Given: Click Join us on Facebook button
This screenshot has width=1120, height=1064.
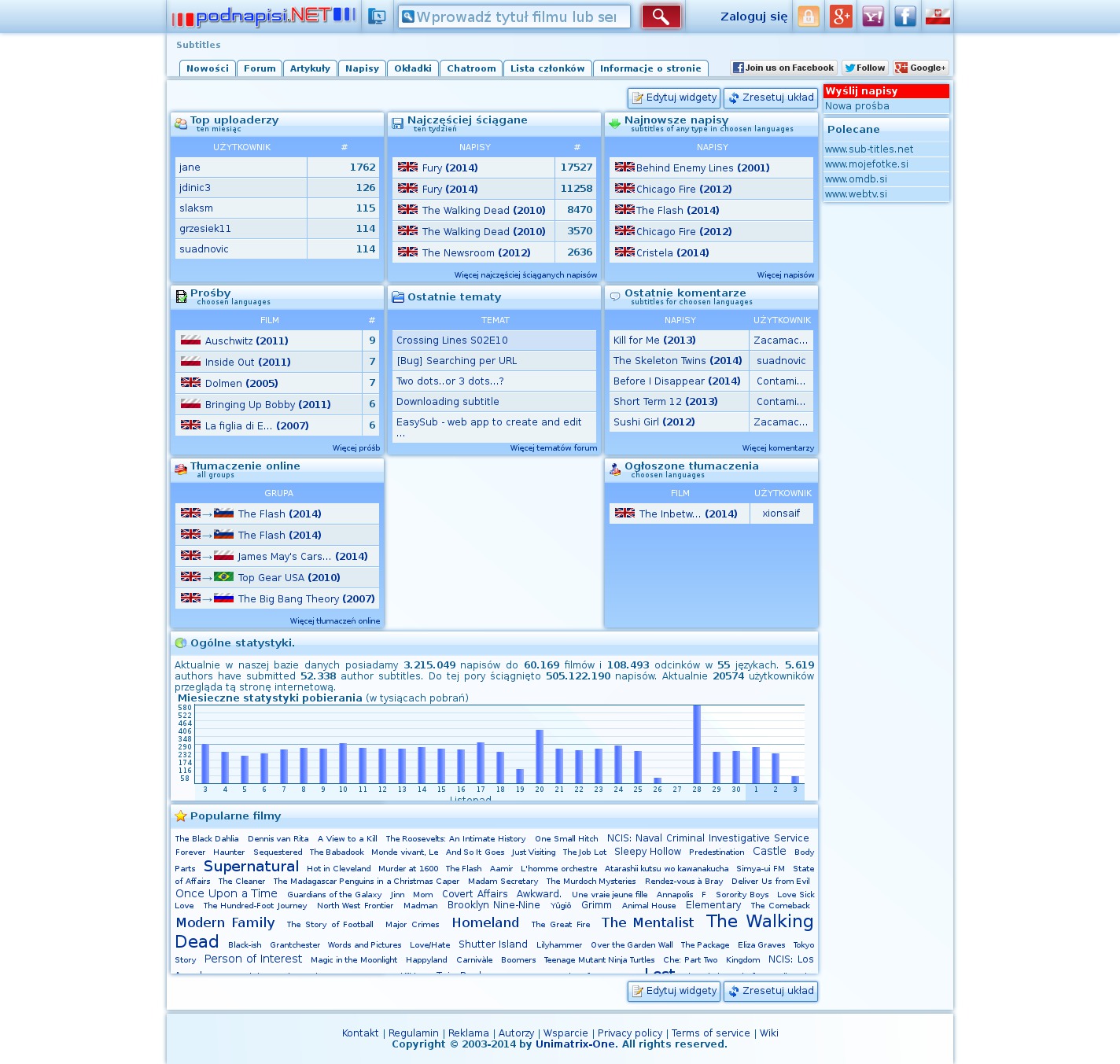Looking at the screenshot, I should (x=783, y=68).
